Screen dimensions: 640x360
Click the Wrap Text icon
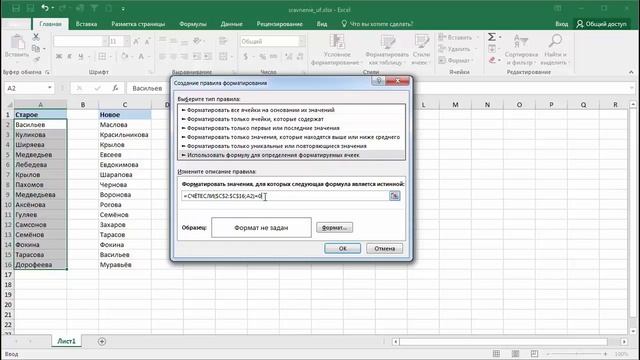click(x=223, y=41)
